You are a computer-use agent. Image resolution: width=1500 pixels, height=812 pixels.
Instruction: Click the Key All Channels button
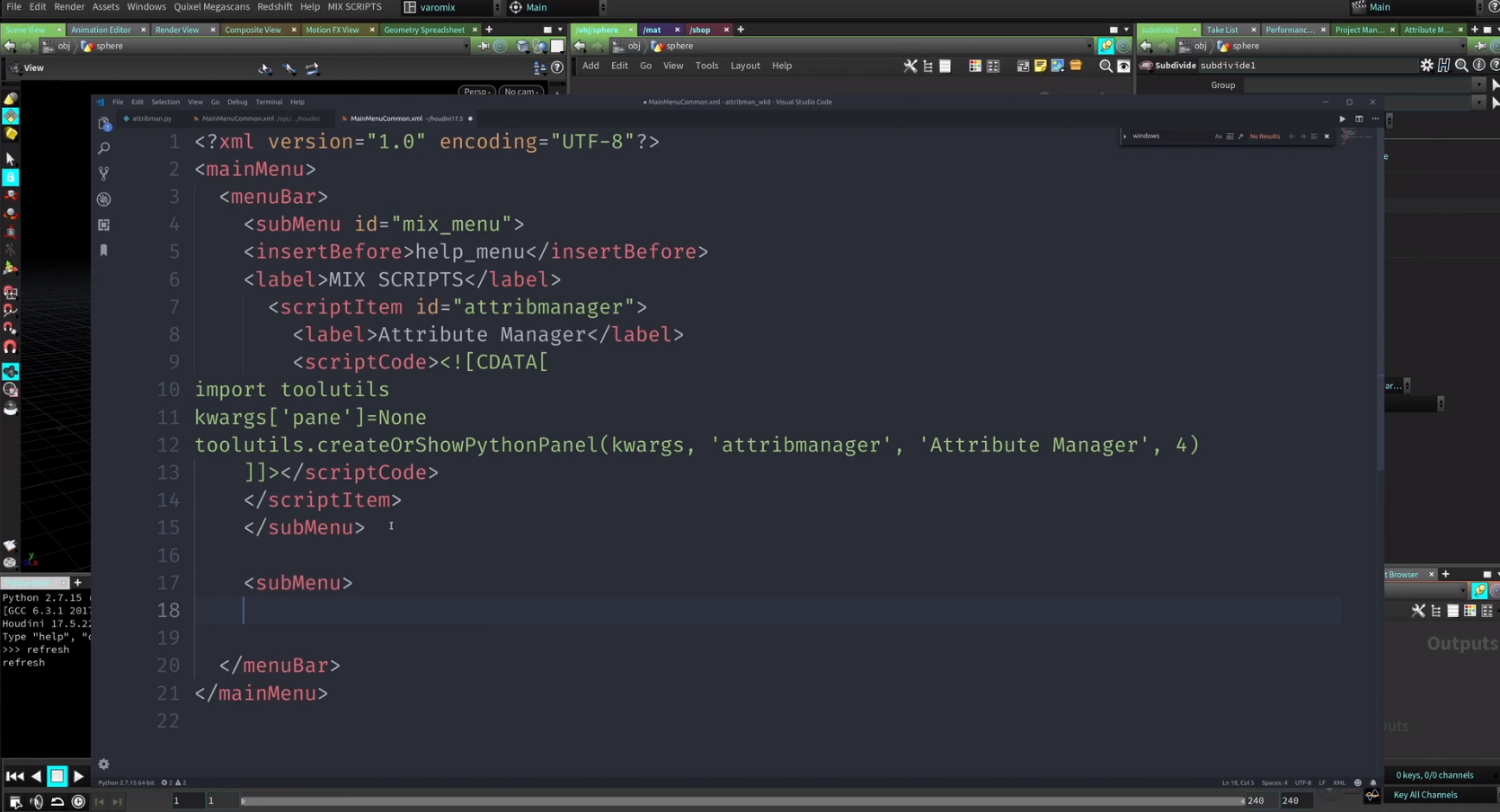click(x=1425, y=795)
